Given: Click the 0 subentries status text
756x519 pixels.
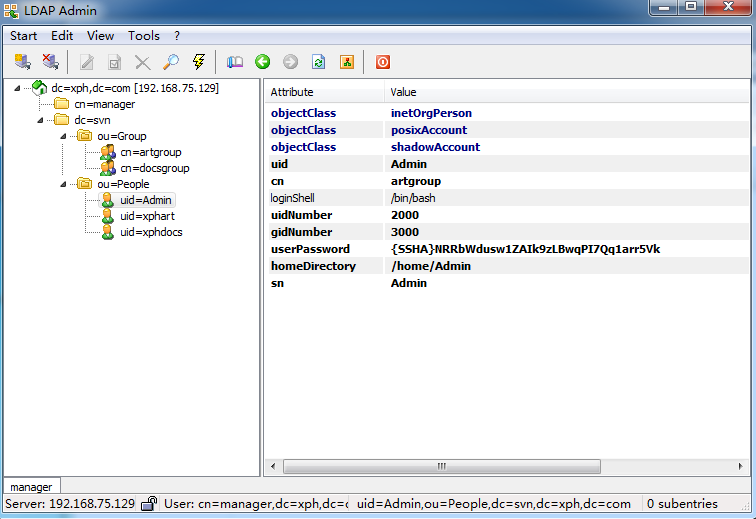Looking at the screenshot, I should coord(682,504).
